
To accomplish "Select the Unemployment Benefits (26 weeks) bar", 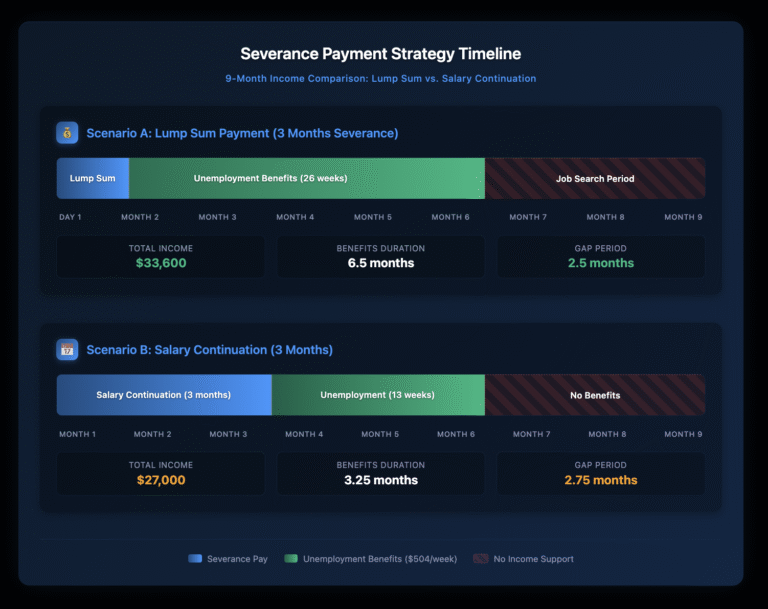I will click(307, 178).
